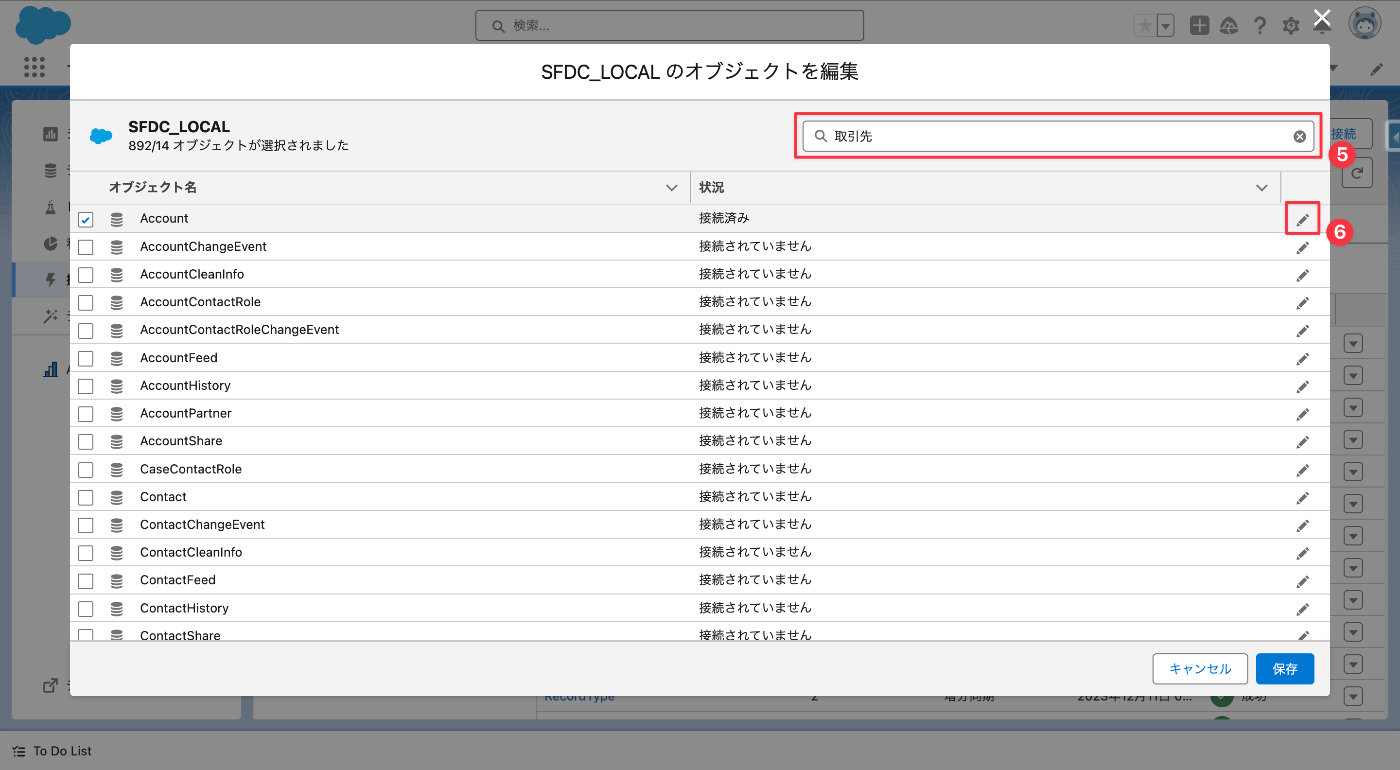This screenshot has height=770, width=1400.
Task: Click the pencil icon for AccountPartner
Action: pos(1303,414)
